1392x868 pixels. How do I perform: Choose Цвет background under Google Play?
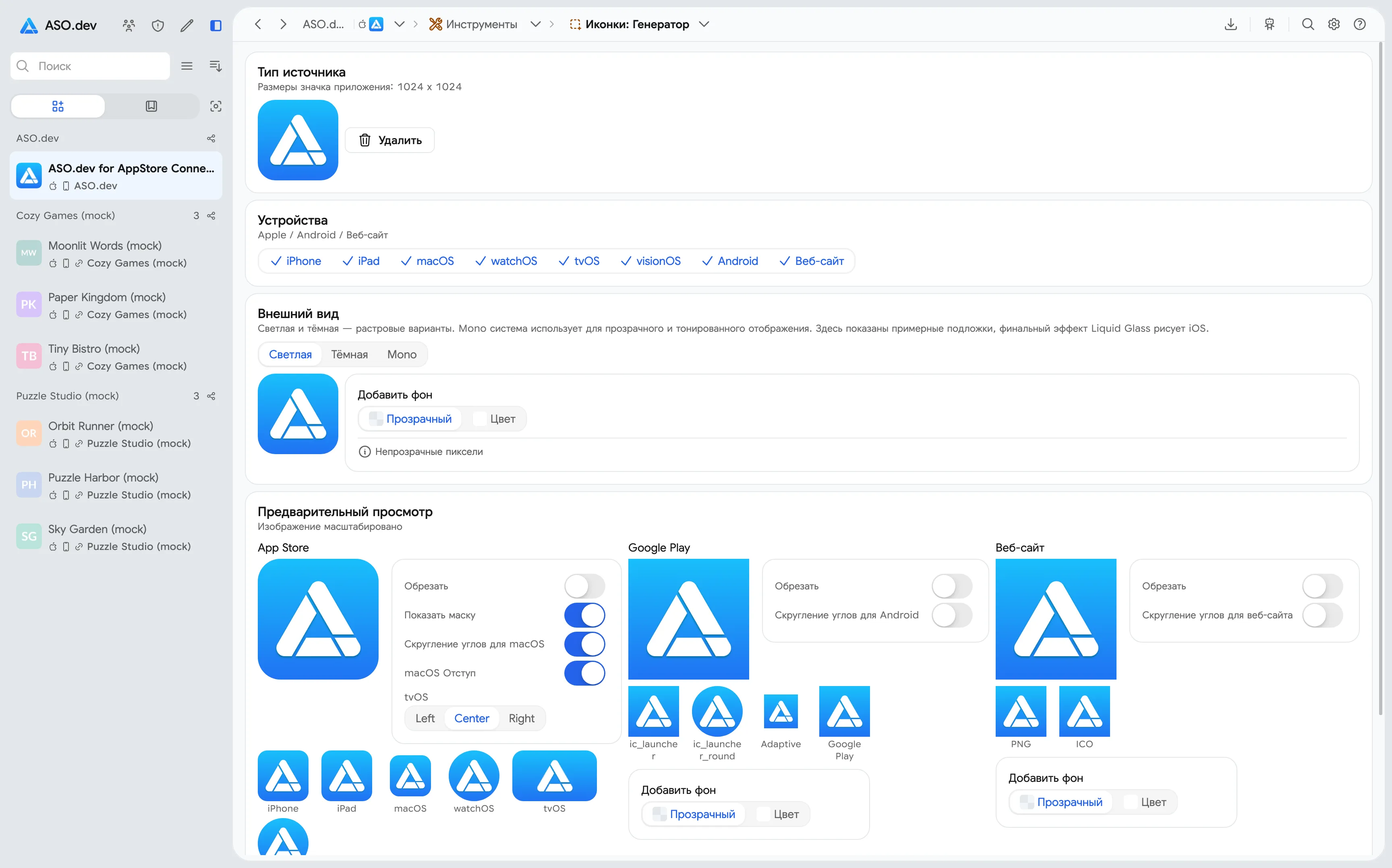pyautogui.click(x=778, y=814)
